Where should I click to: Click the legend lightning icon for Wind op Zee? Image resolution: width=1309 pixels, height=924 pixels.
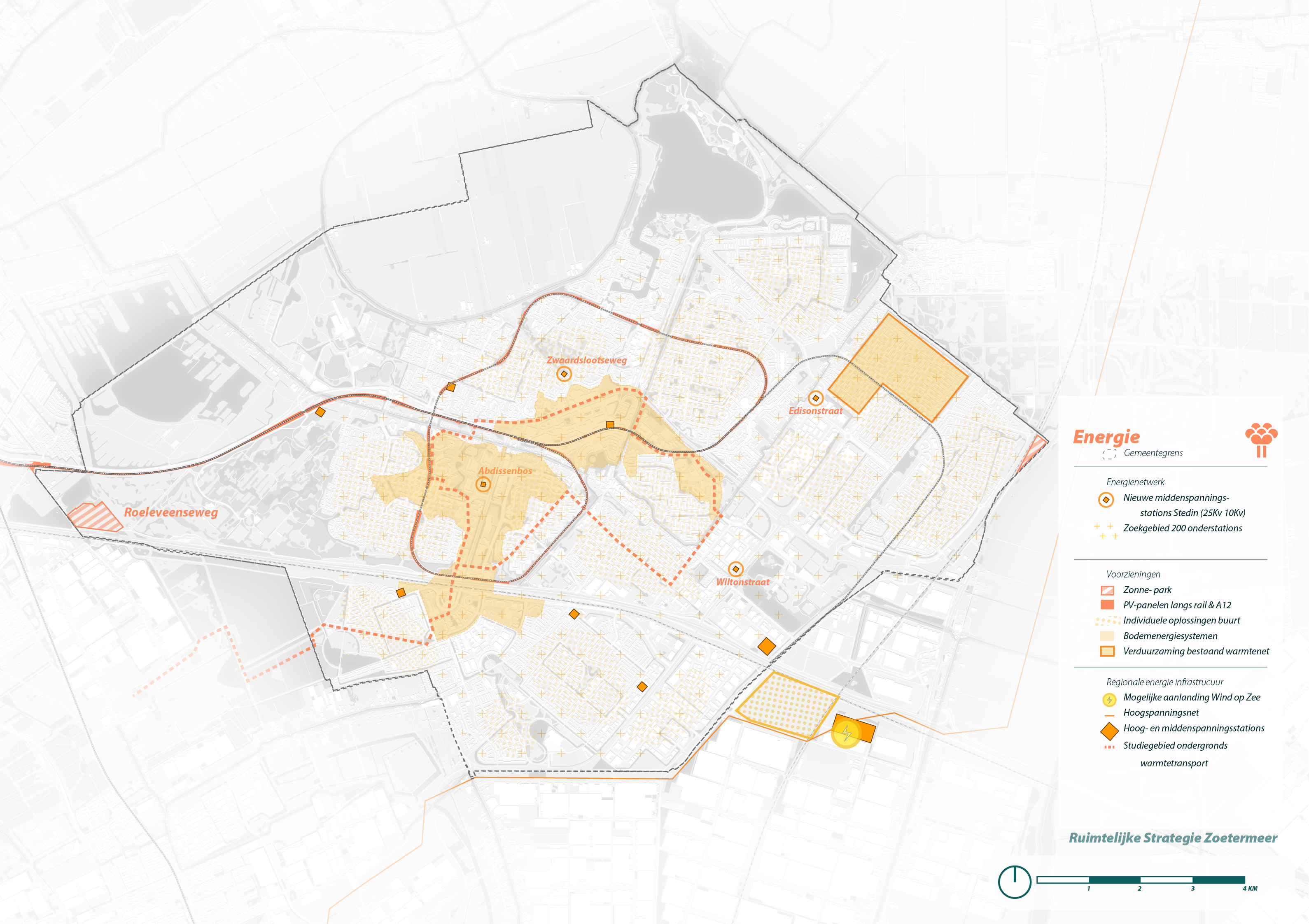click(x=1109, y=699)
